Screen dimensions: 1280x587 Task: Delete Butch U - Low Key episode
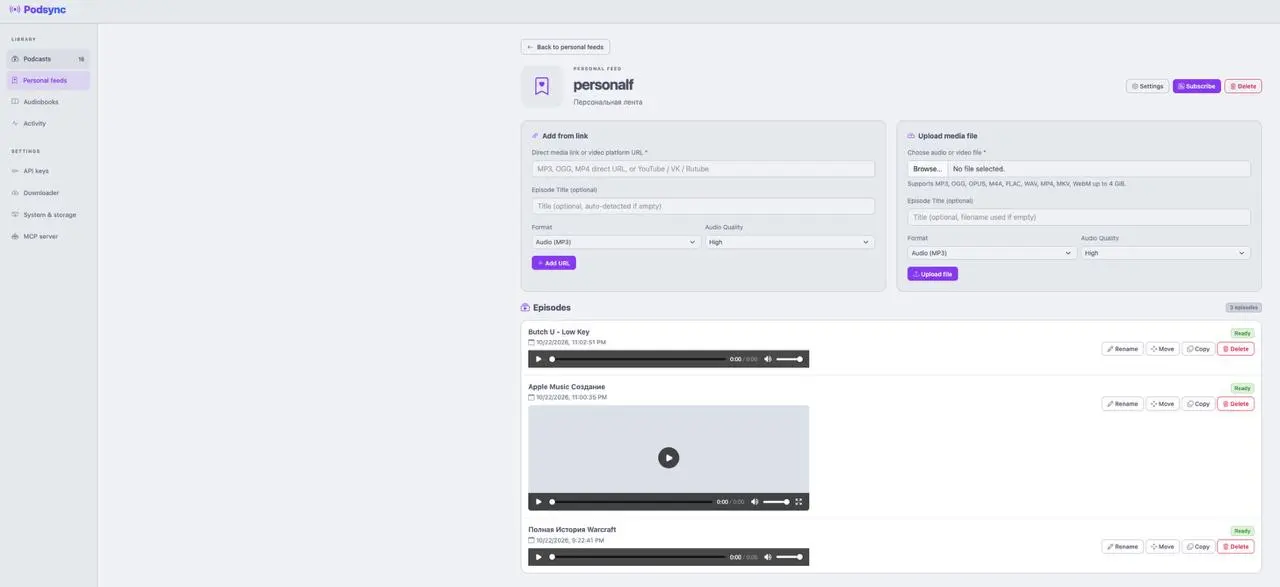tap(1235, 349)
